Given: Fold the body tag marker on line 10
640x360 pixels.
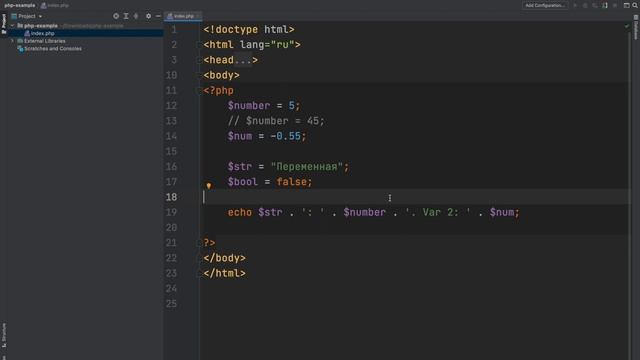Looking at the screenshot, I should 200,76.
